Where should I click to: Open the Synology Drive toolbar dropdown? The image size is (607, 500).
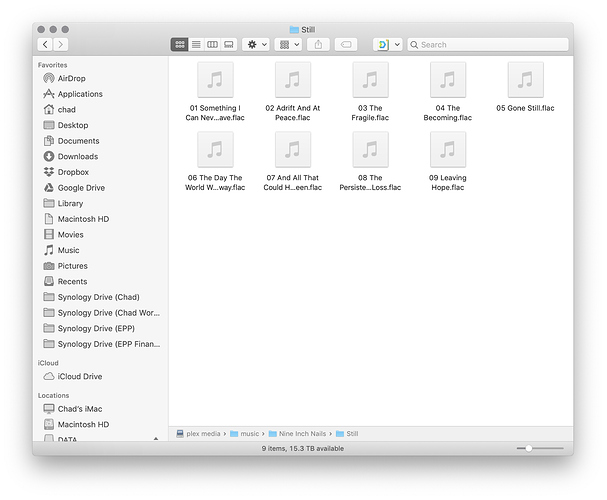(x=388, y=45)
